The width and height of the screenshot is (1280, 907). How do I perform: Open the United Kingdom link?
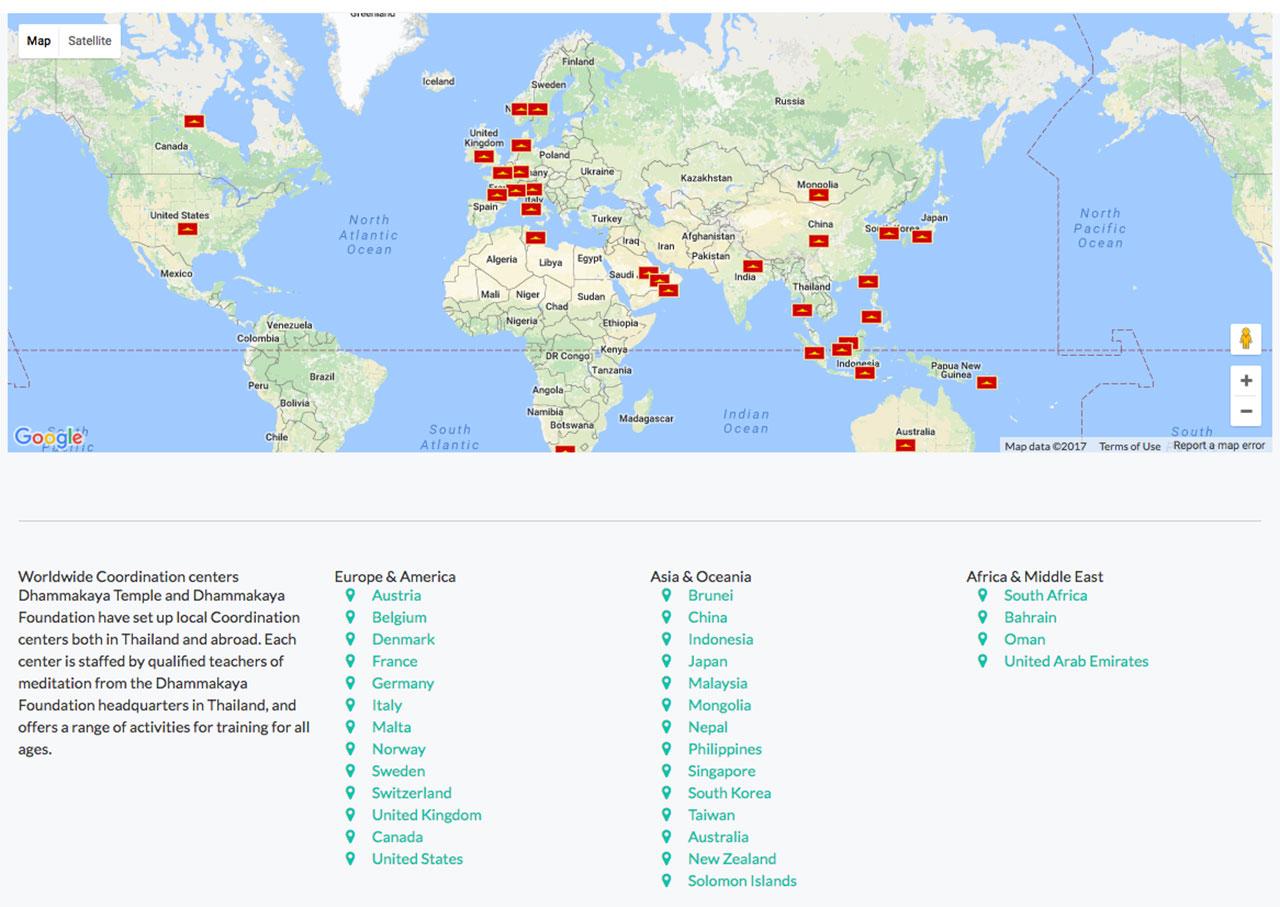427,815
